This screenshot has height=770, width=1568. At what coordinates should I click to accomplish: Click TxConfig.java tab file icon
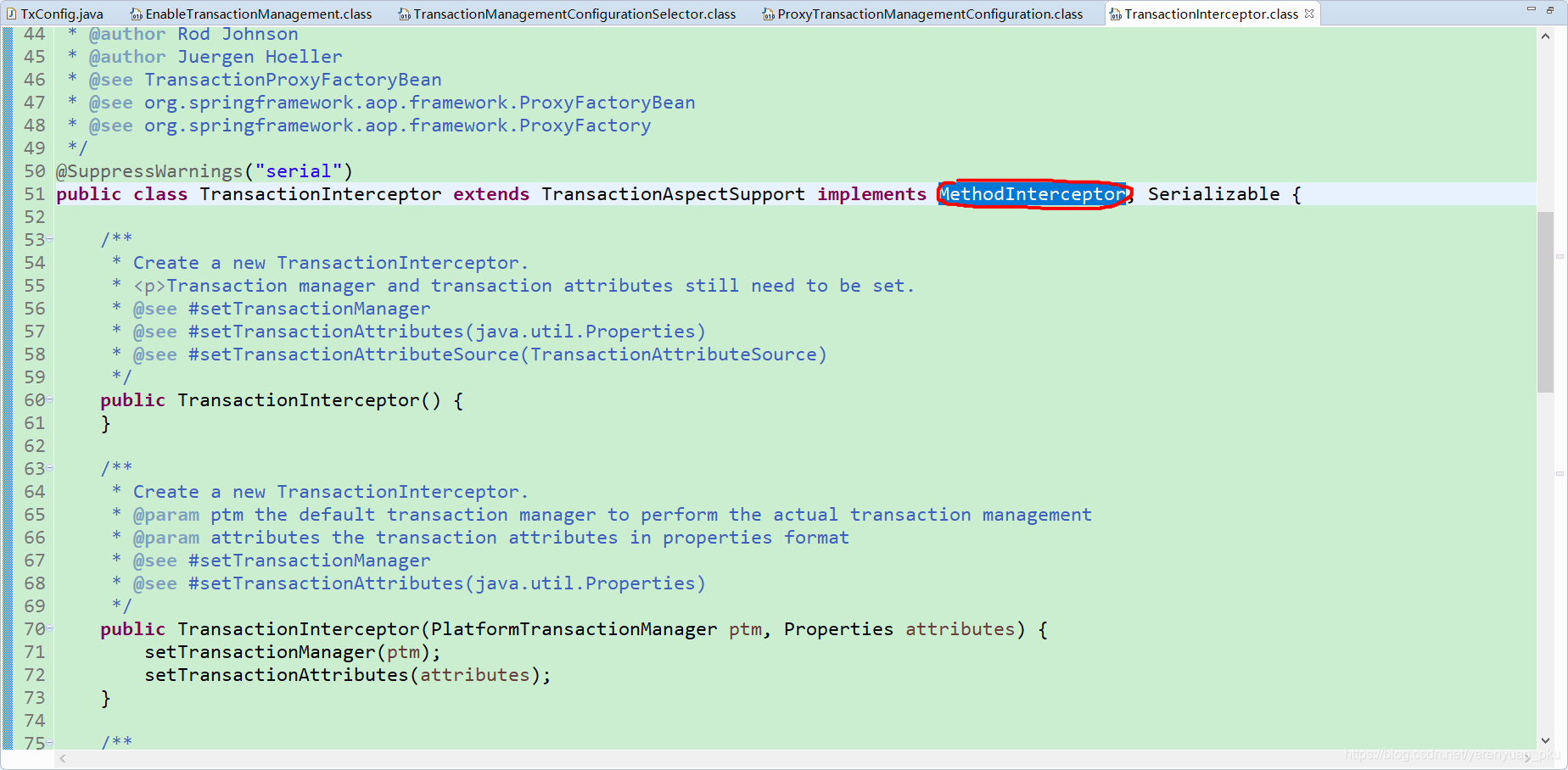pos(11,14)
